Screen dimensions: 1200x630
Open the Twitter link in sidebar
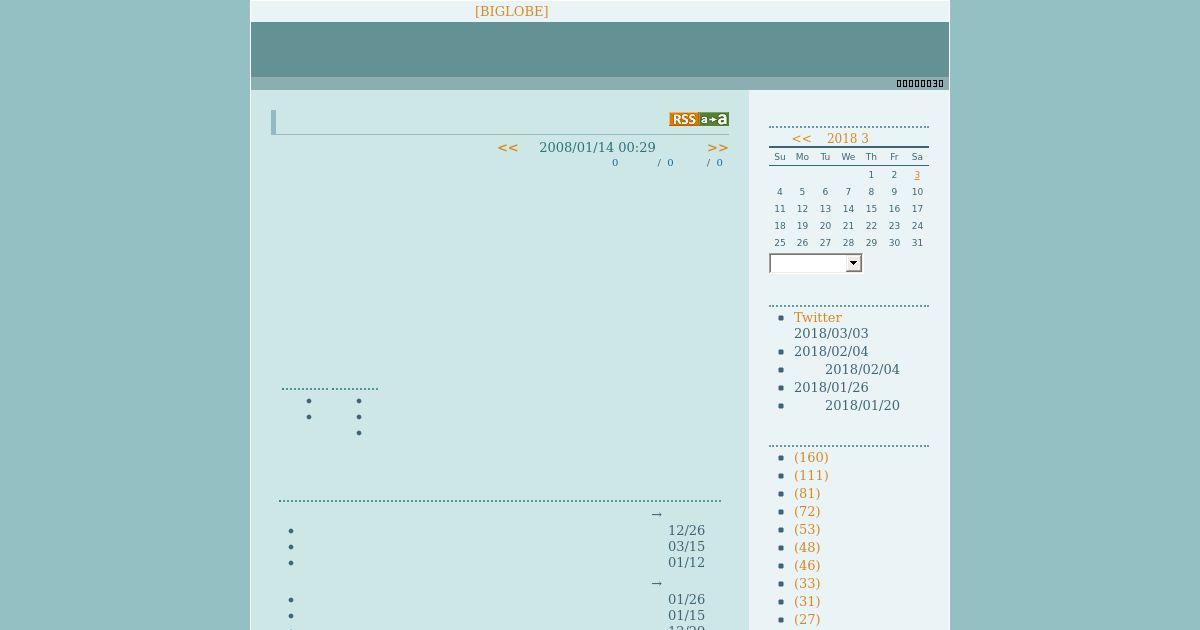pos(818,317)
